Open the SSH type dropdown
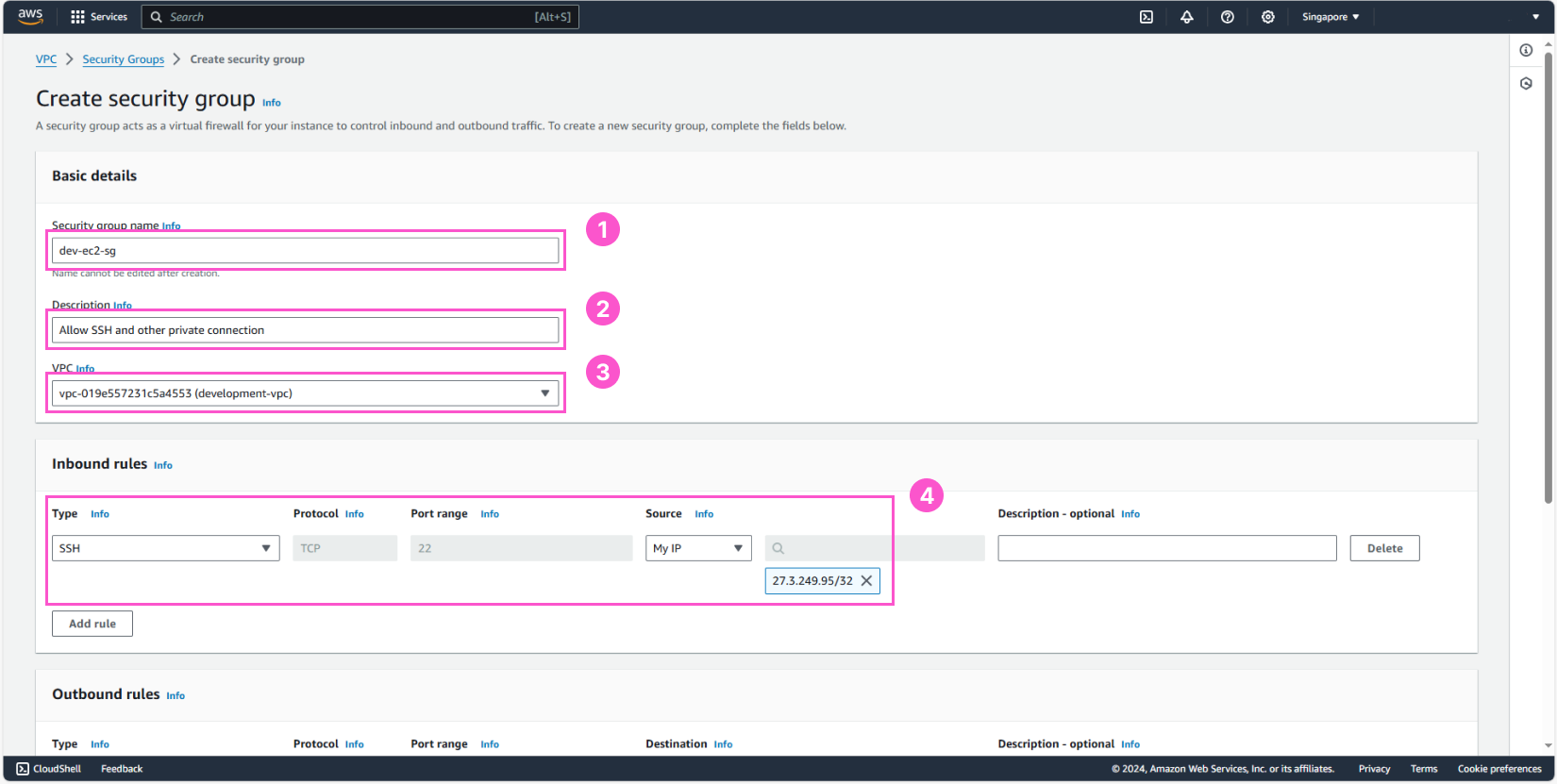1557x784 pixels. [165, 548]
